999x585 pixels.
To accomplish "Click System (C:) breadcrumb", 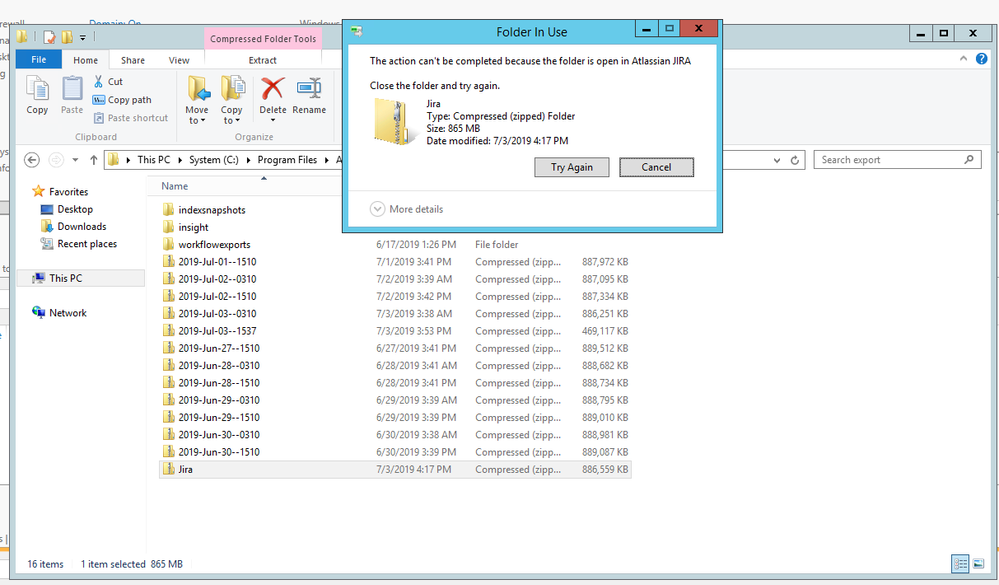I will coord(213,160).
